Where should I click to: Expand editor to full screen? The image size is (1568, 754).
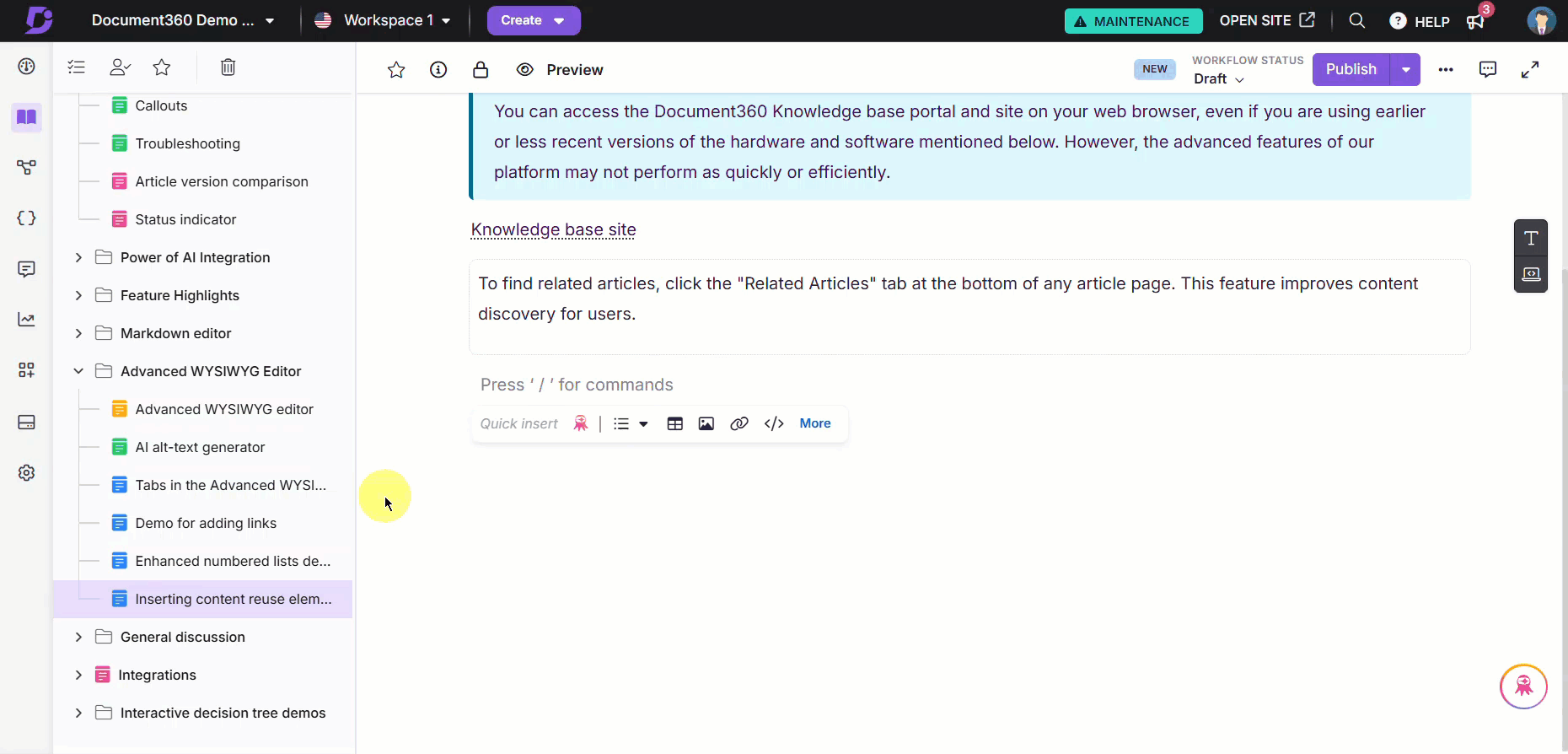coord(1530,70)
